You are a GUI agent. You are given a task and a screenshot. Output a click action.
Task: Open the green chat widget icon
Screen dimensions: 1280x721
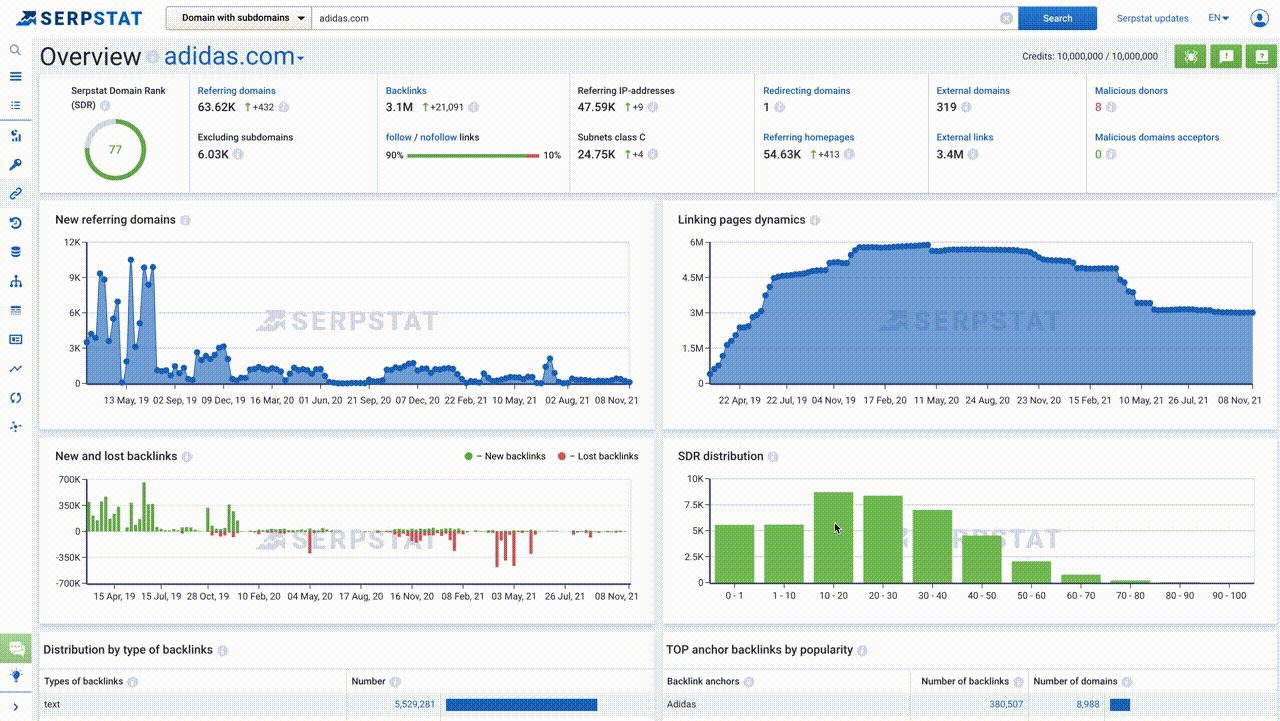(x=15, y=648)
